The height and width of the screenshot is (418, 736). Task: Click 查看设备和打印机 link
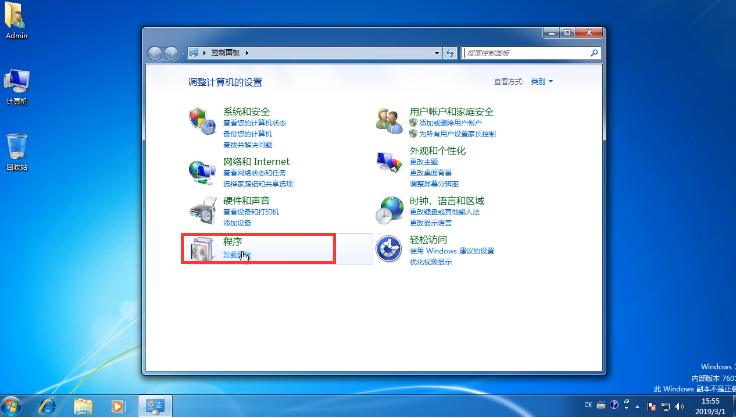(251, 212)
